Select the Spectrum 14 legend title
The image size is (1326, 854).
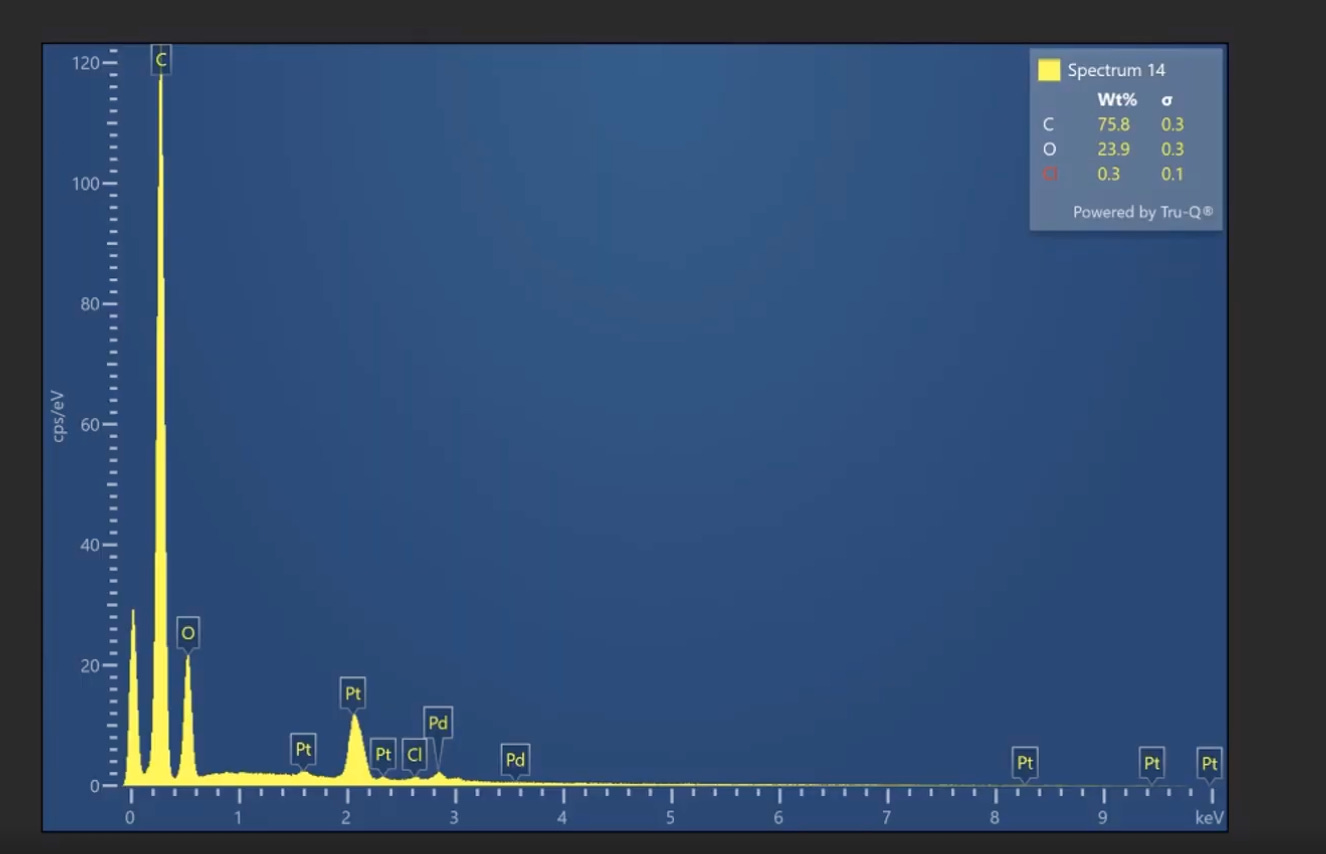coord(1116,70)
